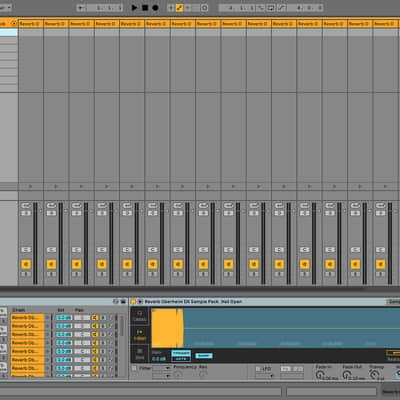Enable the LFO checkbox in Simpler
400x400 pixels.
coord(258,369)
